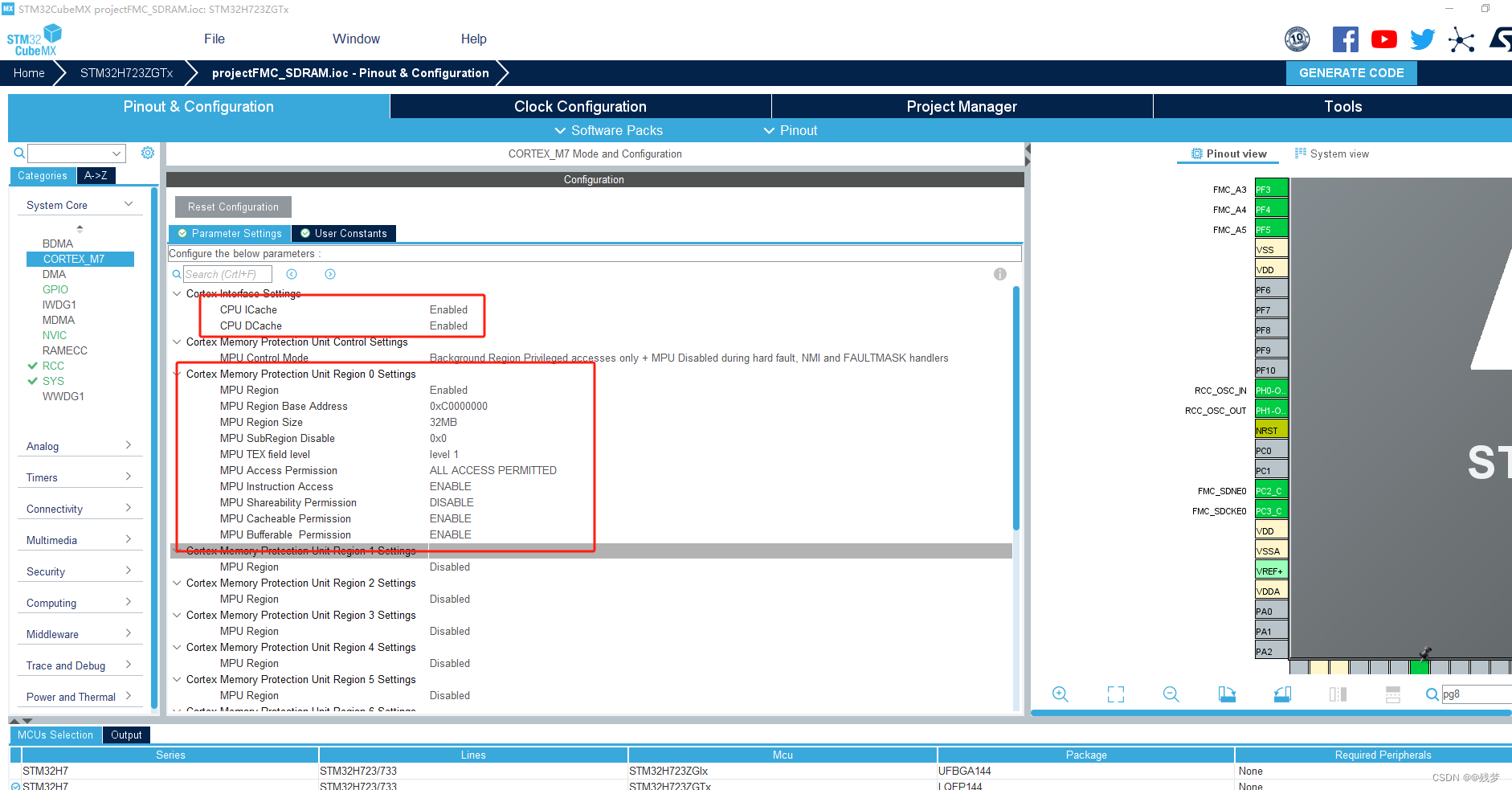Switch to Project Manager tab
Viewport: 1512px width, 790px height.
[962, 106]
